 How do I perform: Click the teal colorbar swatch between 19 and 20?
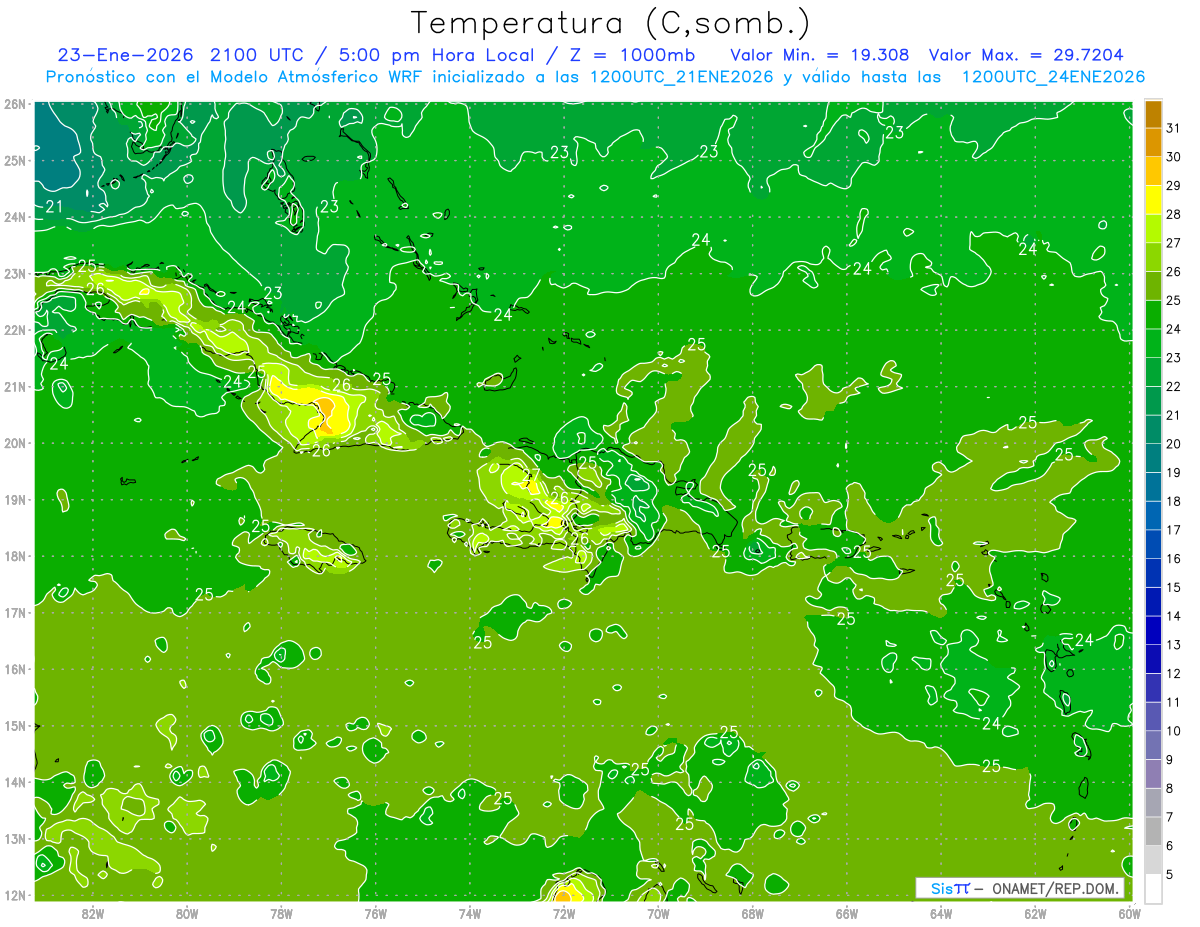(1153, 458)
